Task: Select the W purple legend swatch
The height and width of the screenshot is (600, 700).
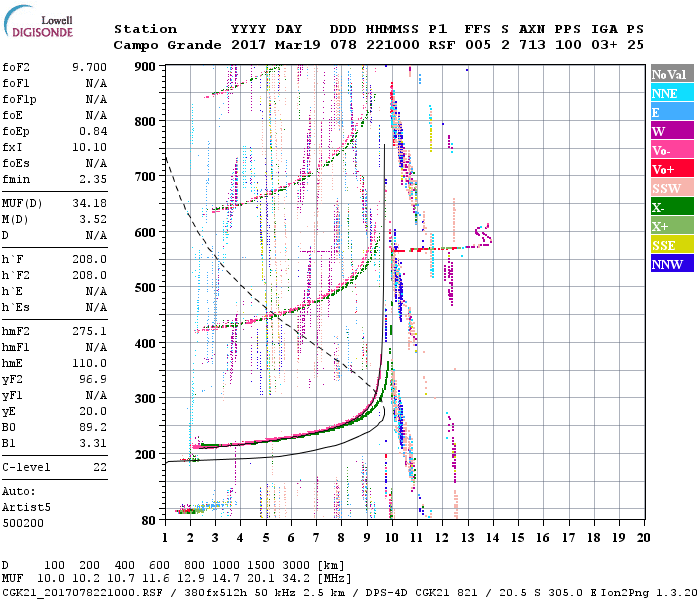Action: [x=672, y=131]
